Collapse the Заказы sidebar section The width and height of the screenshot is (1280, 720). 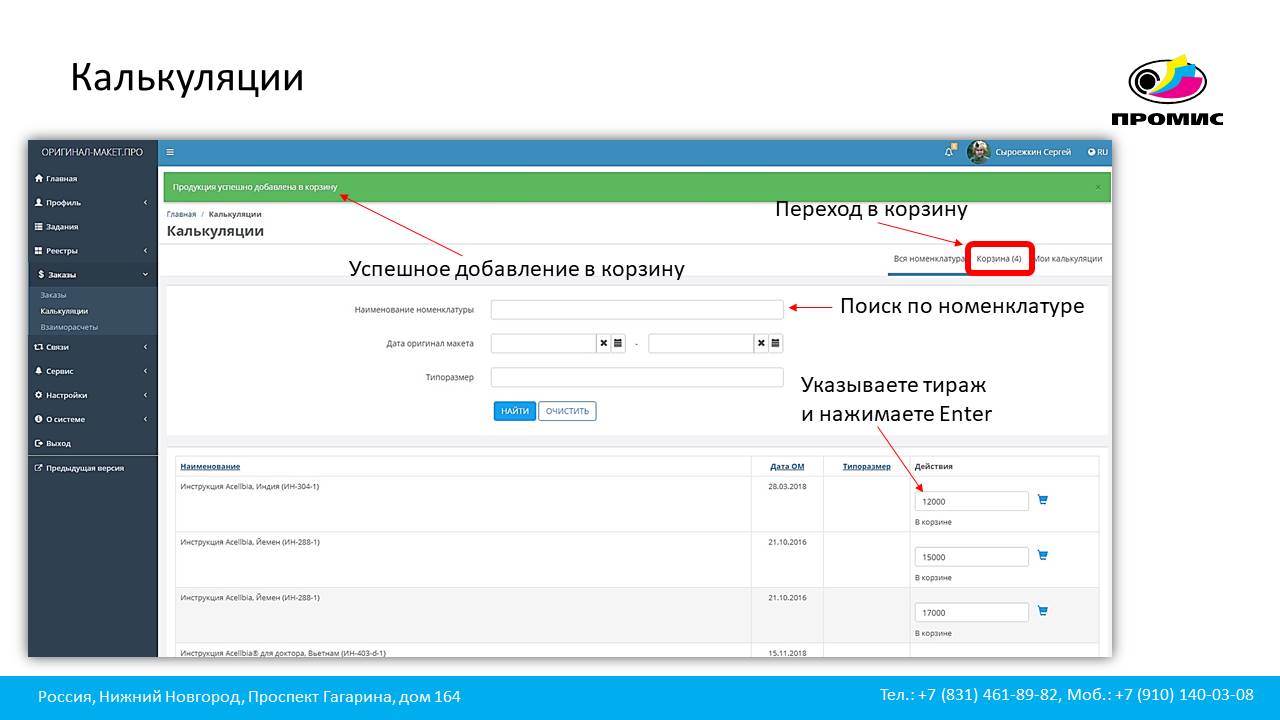(x=92, y=275)
